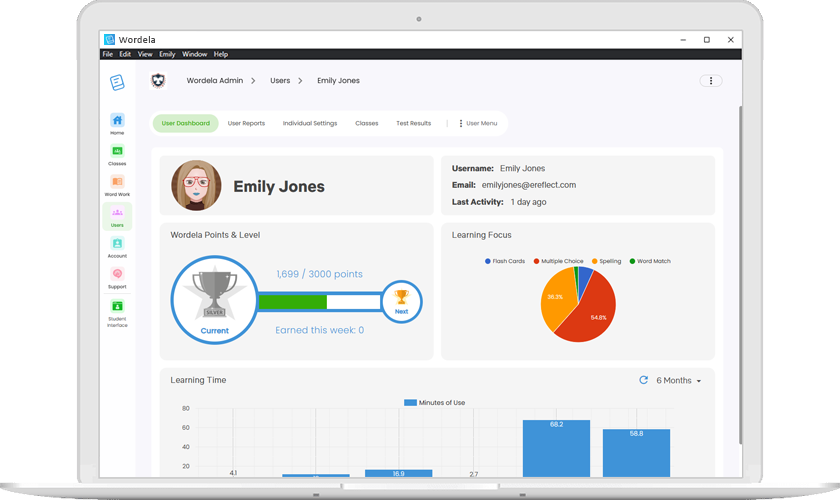Open the Window menu
The width and height of the screenshot is (840, 500).
pos(194,54)
